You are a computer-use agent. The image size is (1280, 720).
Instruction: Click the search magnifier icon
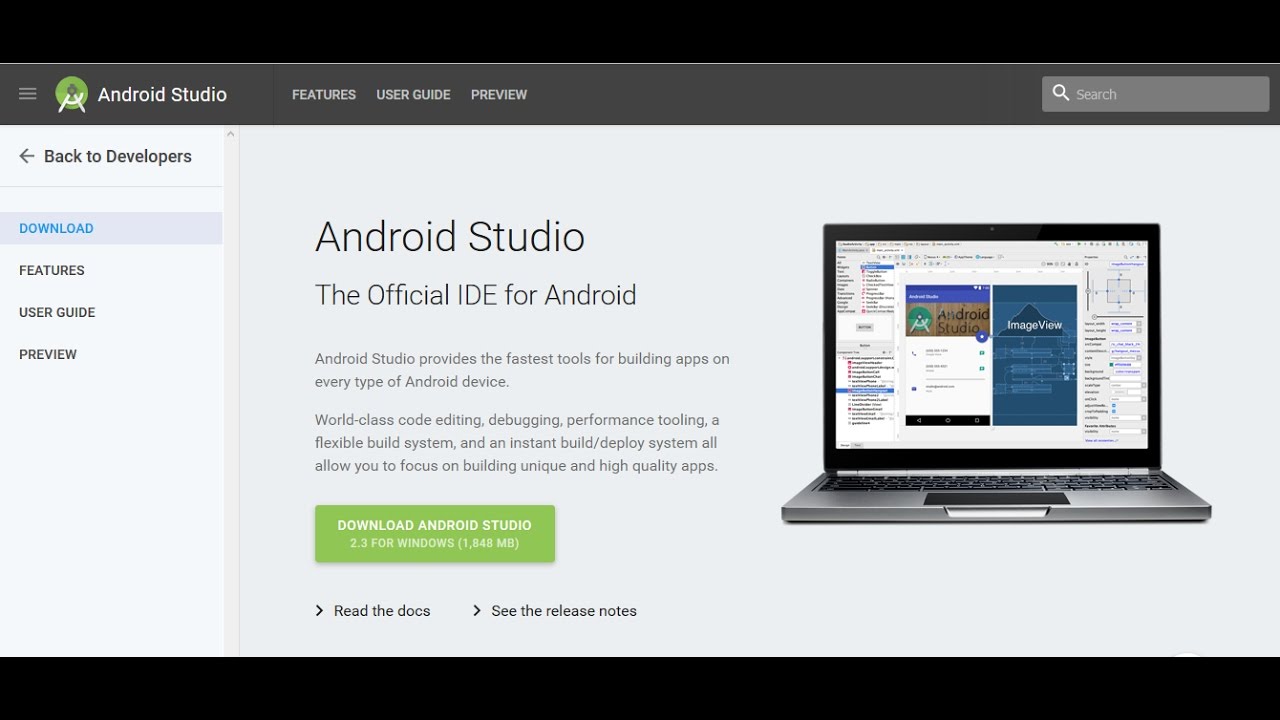tap(1061, 93)
